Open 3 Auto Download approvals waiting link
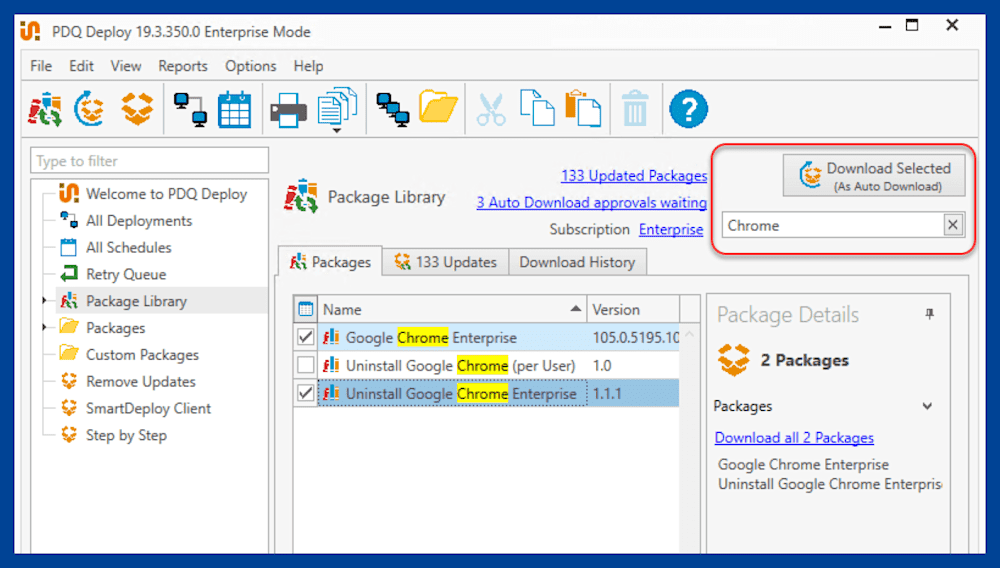1000x568 pixels. click(591, 202)
